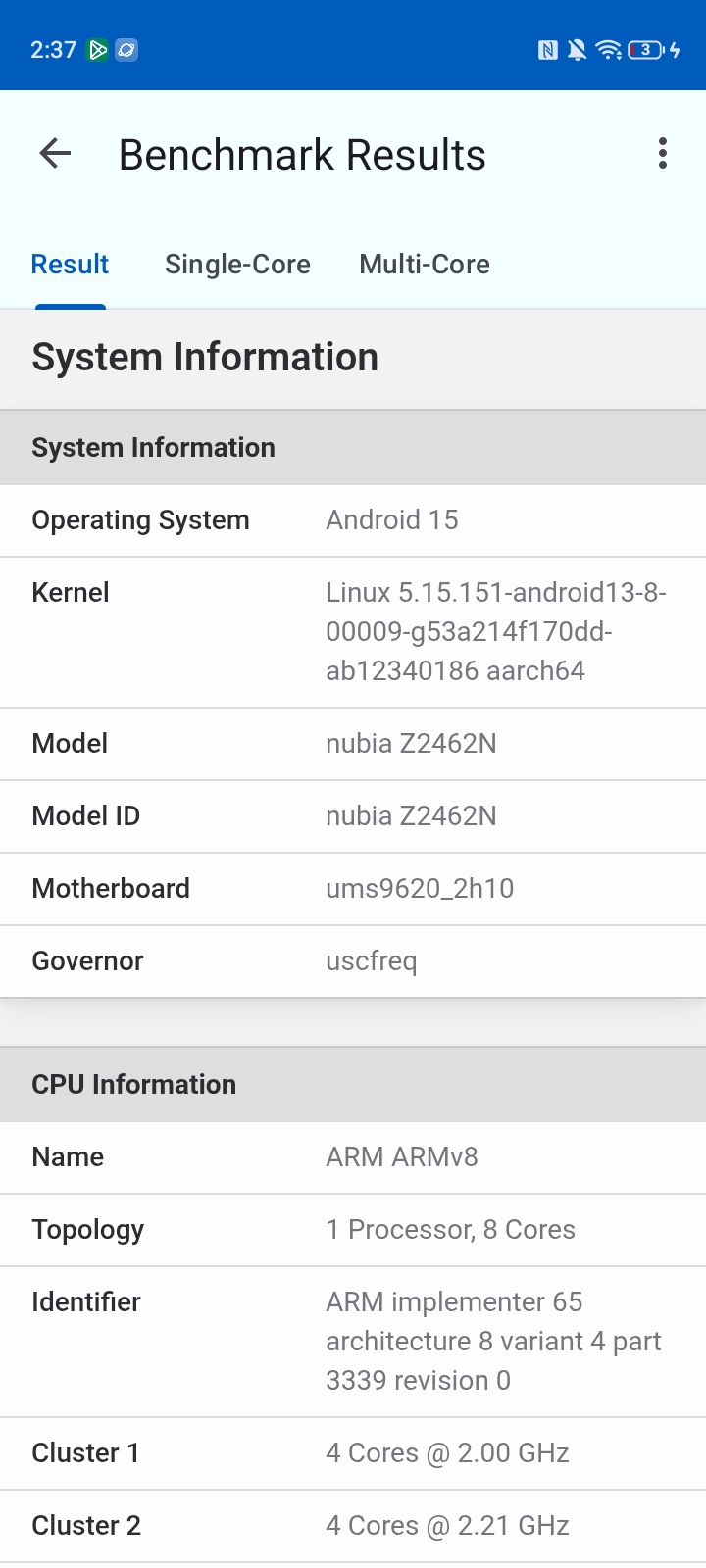Switch to the Multi-Core tab
Viewport: 706px width, 1568px height.
pos(425,265)
